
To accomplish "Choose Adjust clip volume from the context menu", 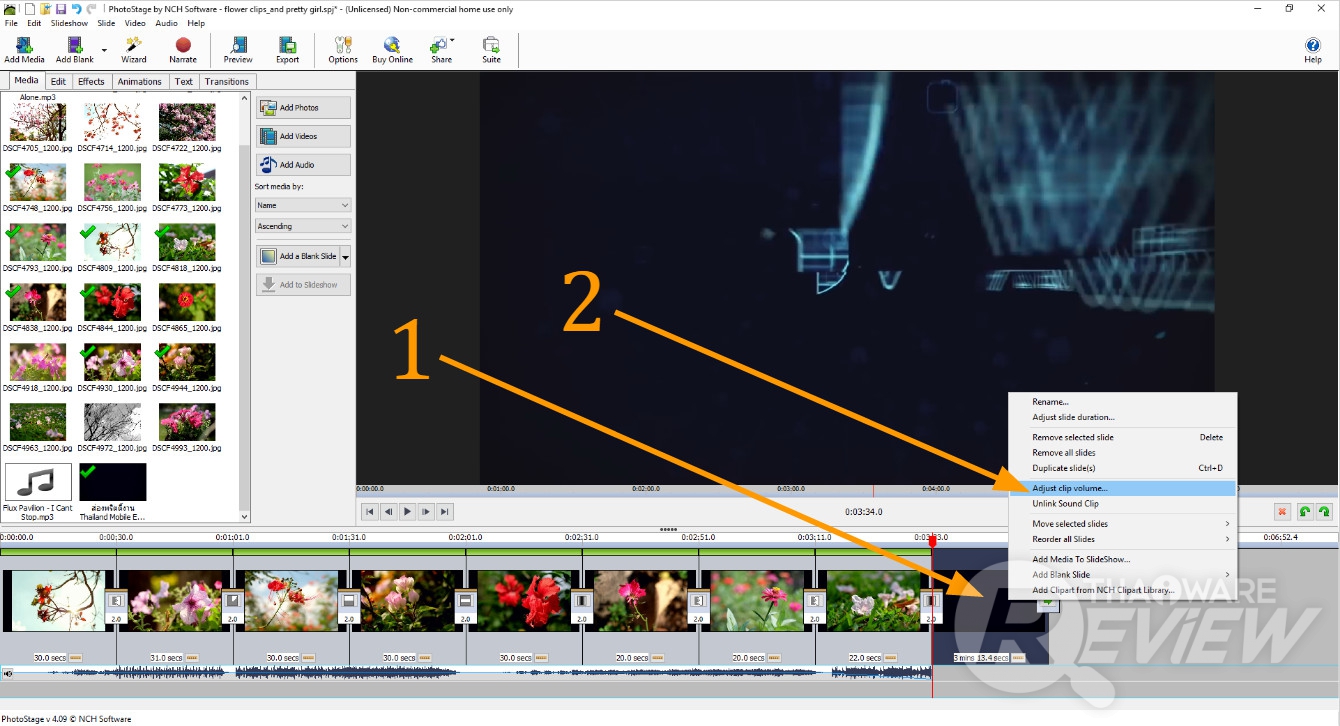I will click(1122, 489).
